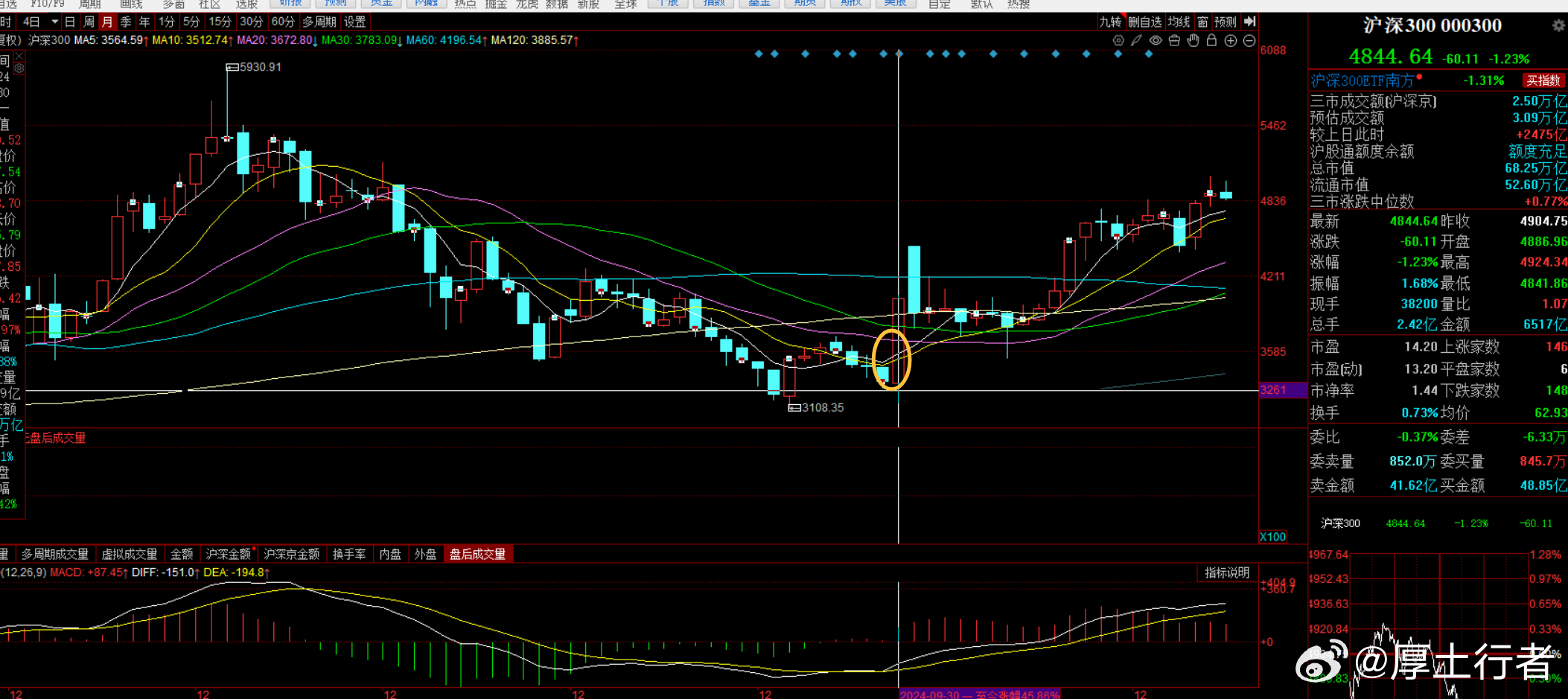Select the 15分 period
1568x699 pixels.
click(220, 22)
